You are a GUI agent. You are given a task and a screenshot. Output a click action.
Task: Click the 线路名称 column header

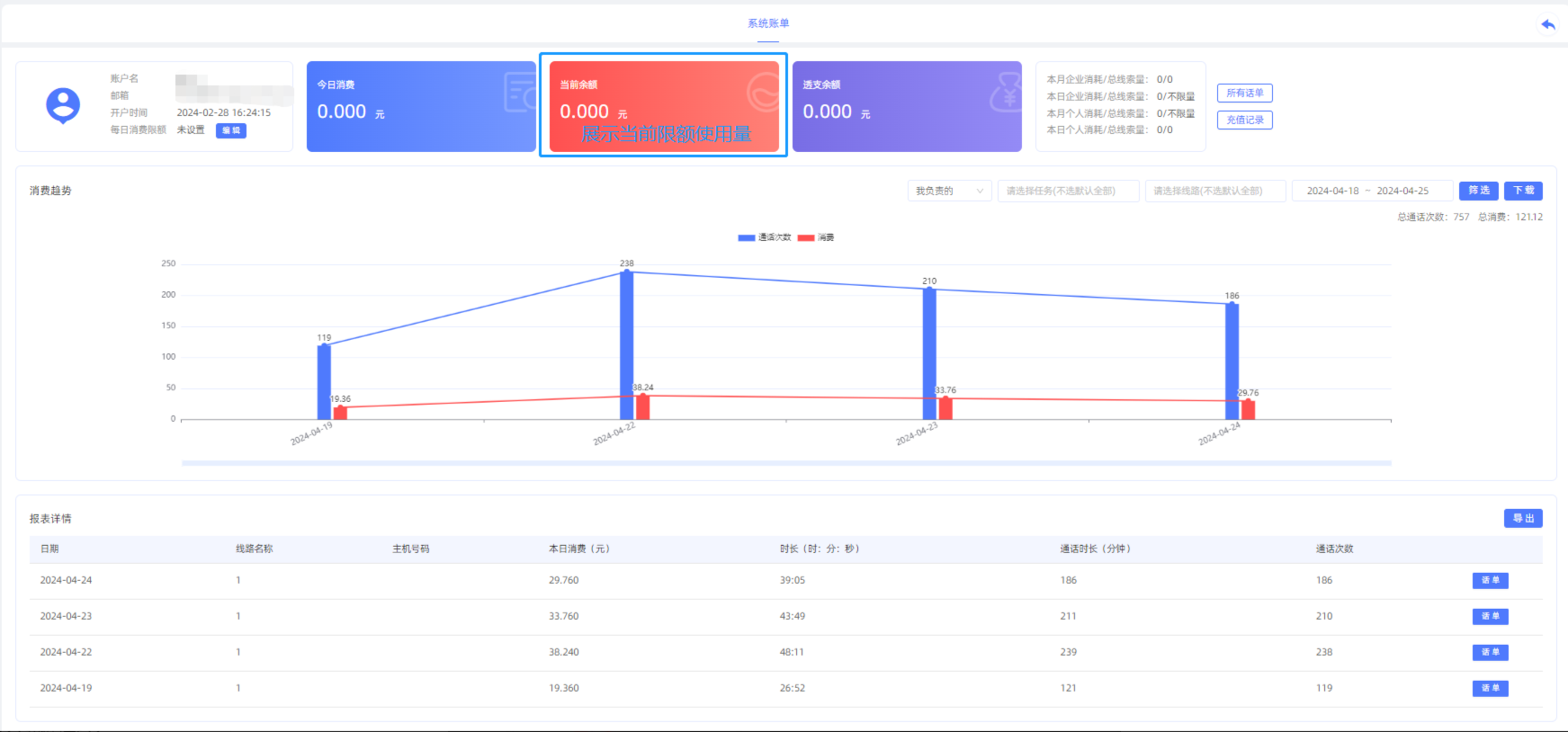(x=255, y=549)
